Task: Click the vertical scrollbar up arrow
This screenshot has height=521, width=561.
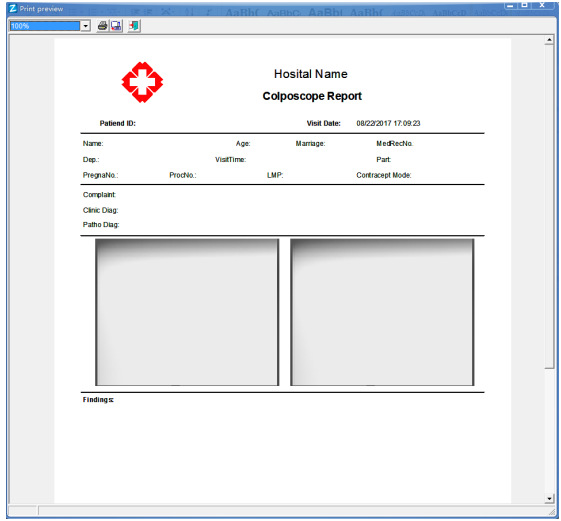Action: tap(549, 40)
